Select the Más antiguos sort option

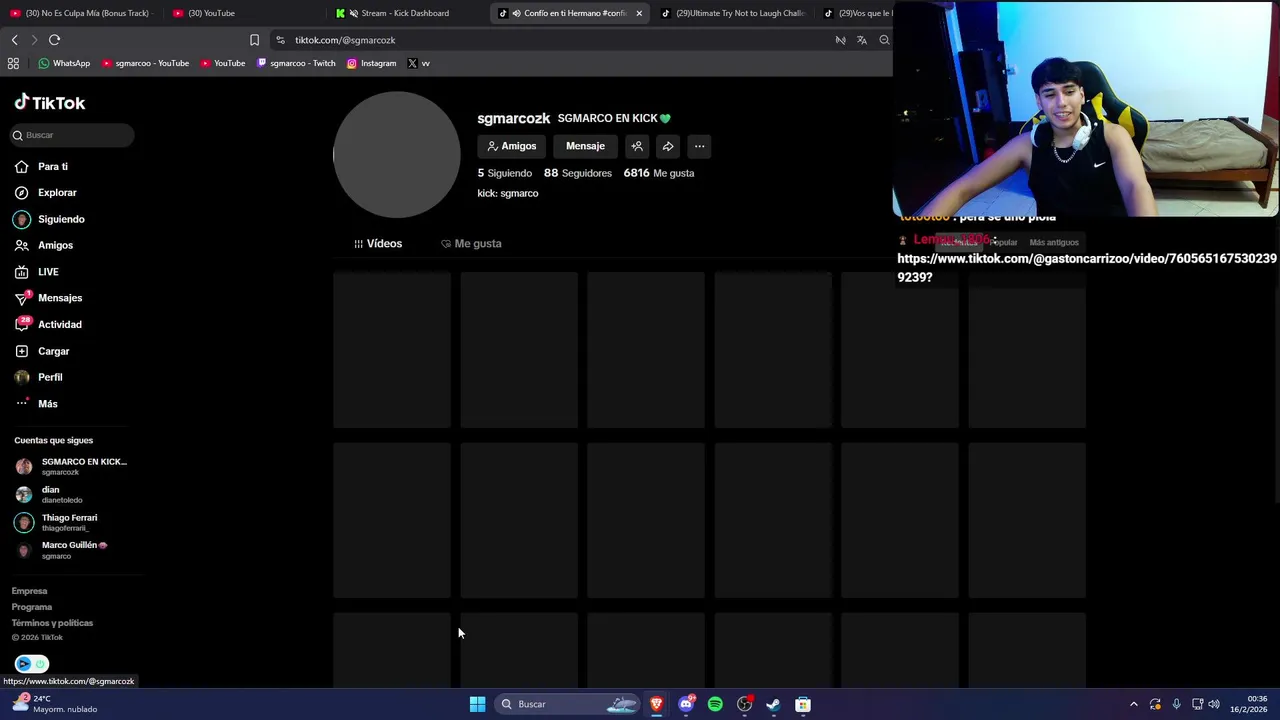pyautogui.click(x=1054, y=242)
